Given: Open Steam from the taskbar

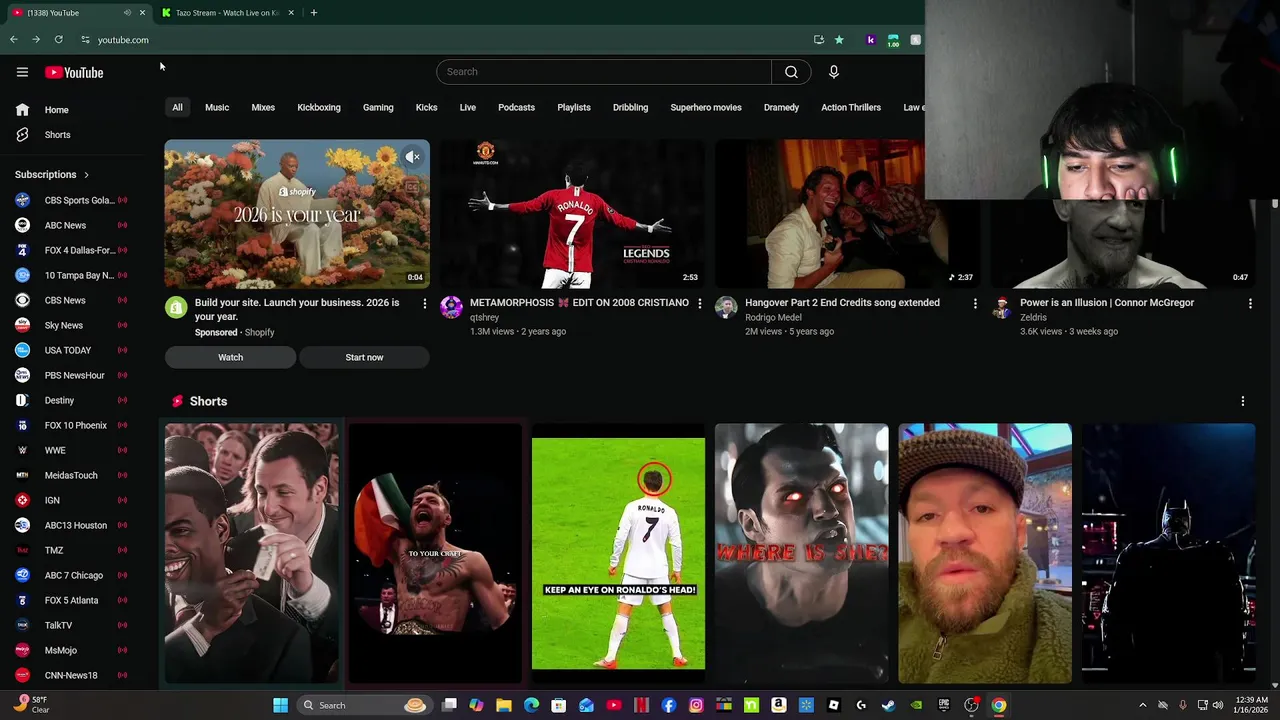Looking at the screenshot, I should 888,705.
